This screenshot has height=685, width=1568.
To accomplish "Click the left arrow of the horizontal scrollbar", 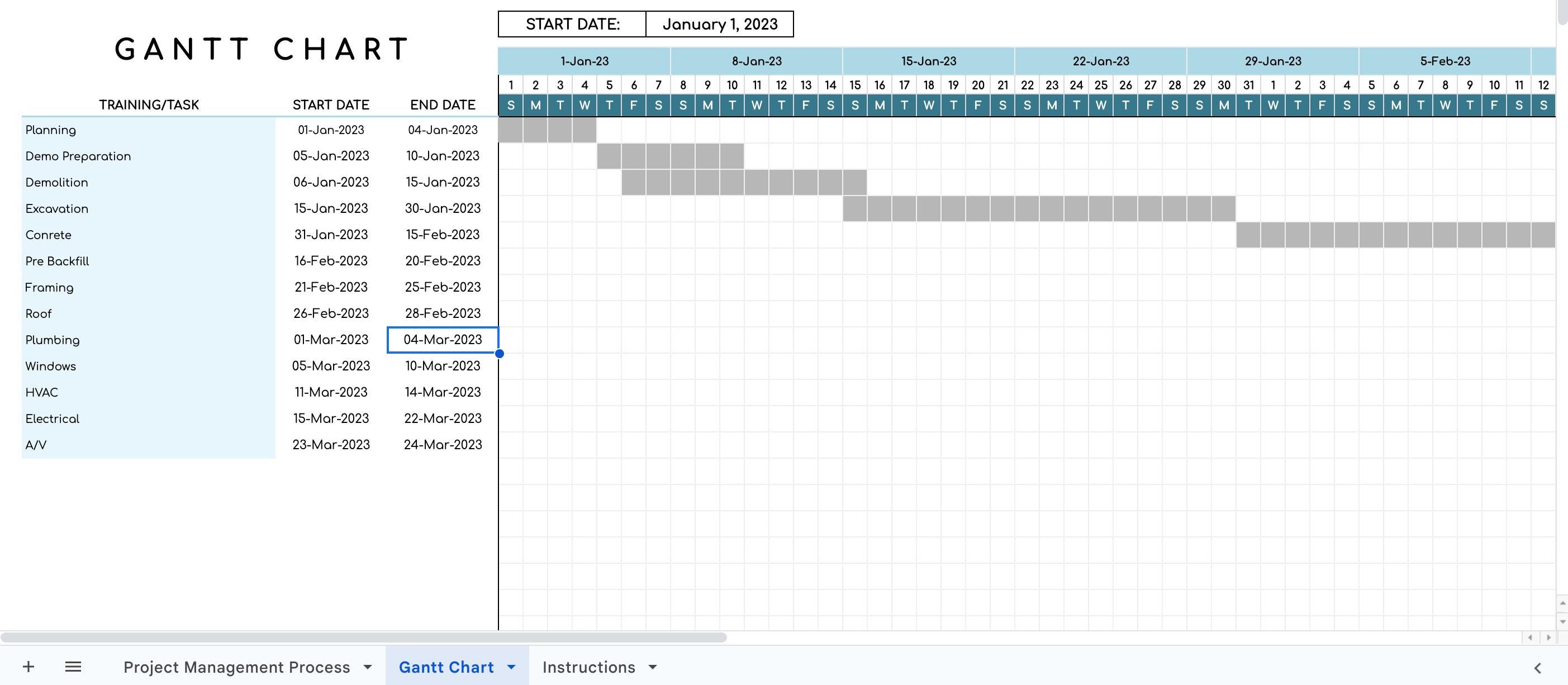I will pos(1529,638).
